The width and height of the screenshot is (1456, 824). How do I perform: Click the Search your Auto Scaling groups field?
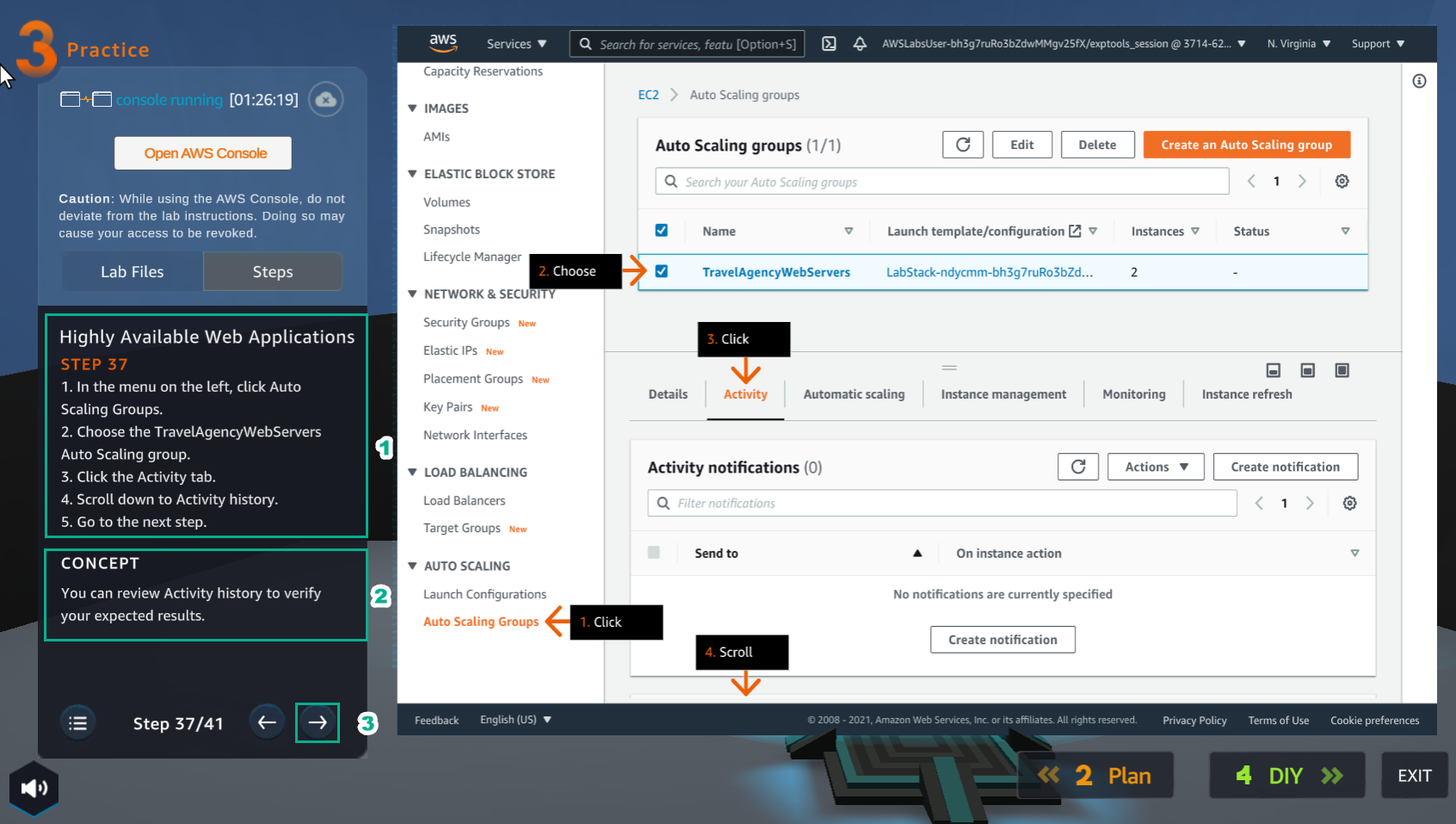point(942,182)
